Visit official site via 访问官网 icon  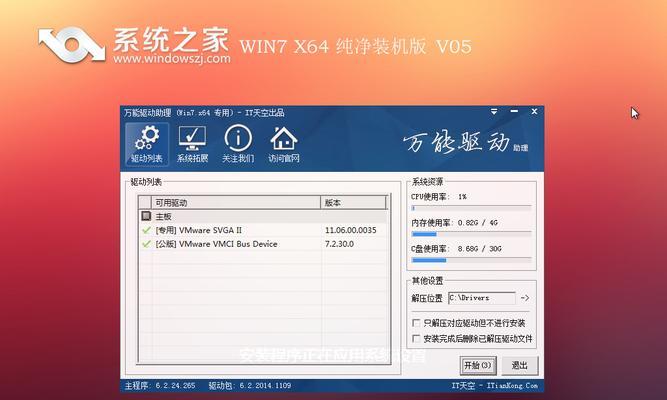[284, 144]
